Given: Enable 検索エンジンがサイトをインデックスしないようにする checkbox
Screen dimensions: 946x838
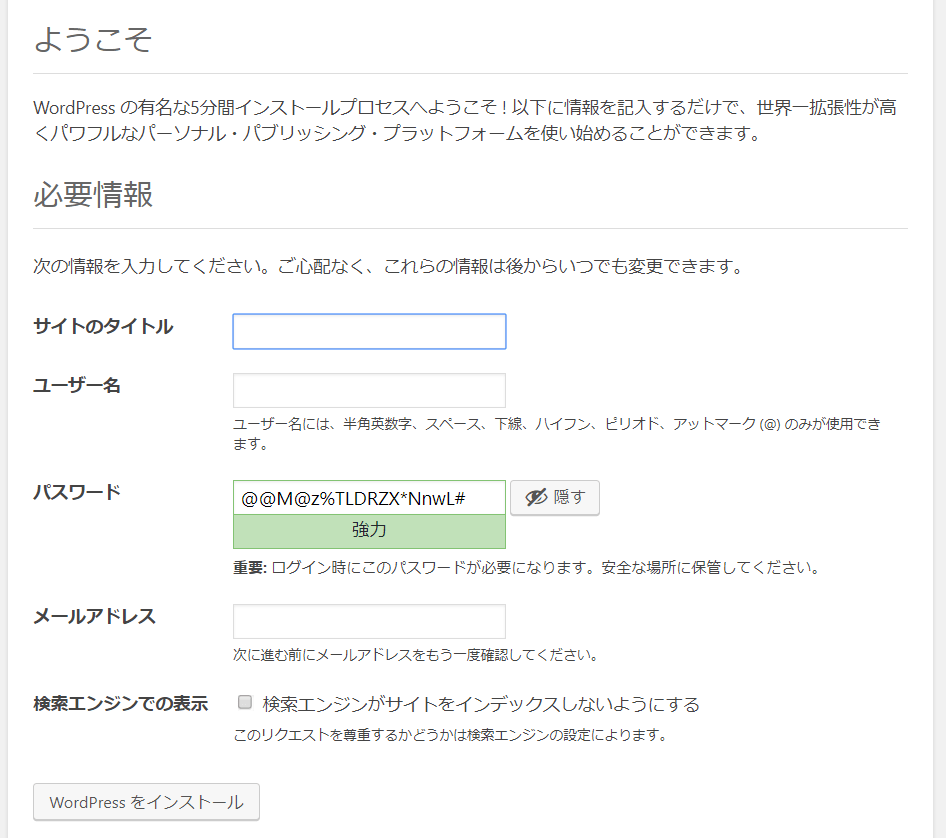Looking at the screenshot, I should click(245, 702).
